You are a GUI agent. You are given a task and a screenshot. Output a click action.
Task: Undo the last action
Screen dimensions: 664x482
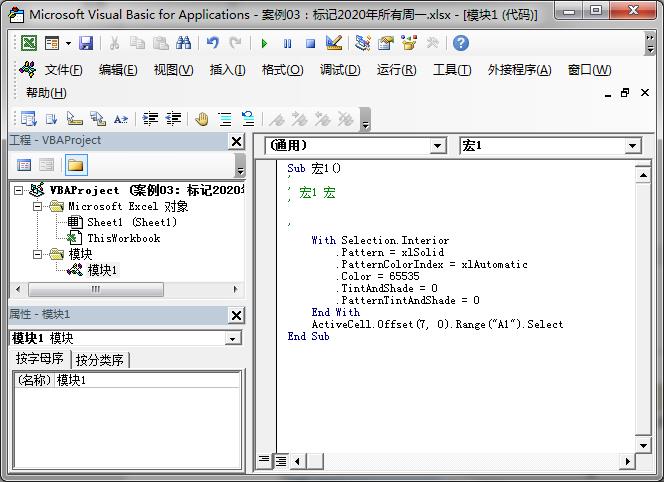pos(213,43)
